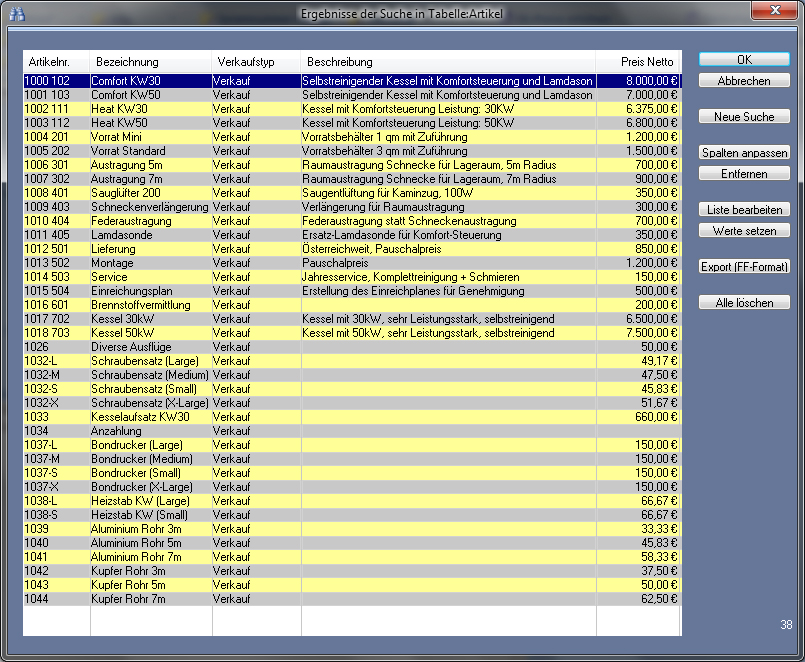The image size is (805, 662).
Task: Choose Heizstab KW (Large)
Action: pos(352,501)
